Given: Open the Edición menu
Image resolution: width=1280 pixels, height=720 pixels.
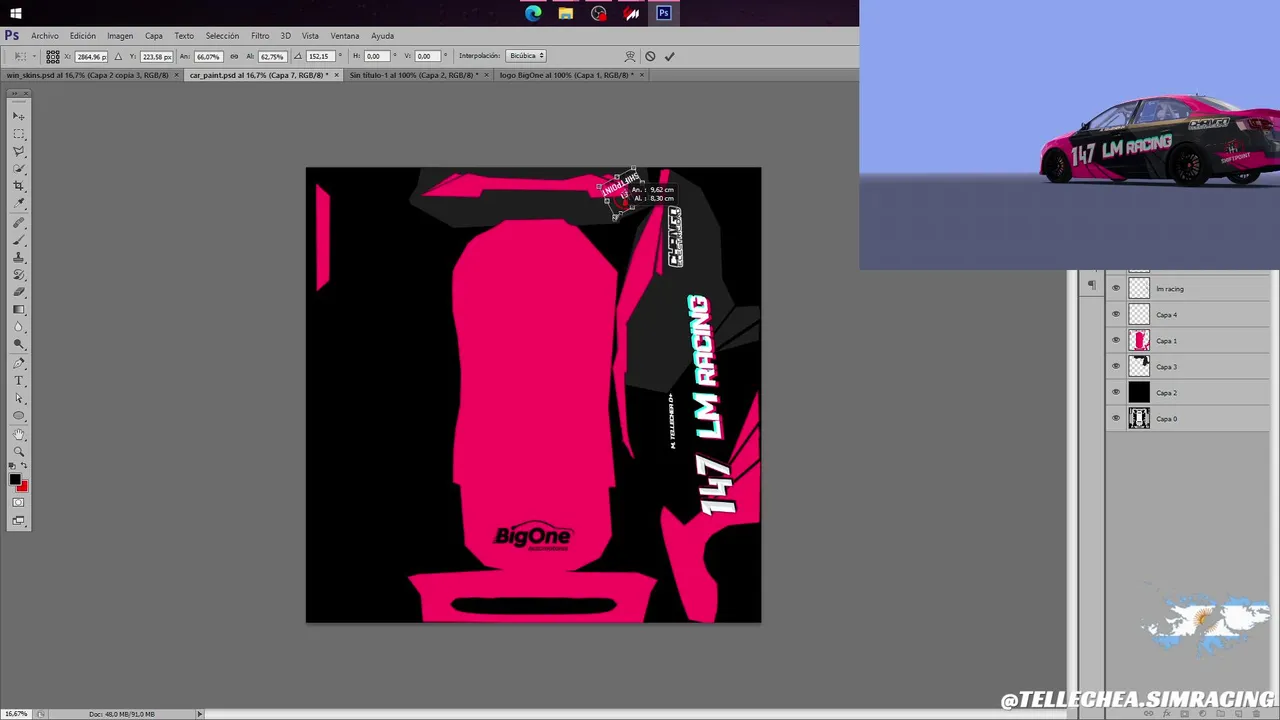Looking at the screenshot, I should (83, 36).
